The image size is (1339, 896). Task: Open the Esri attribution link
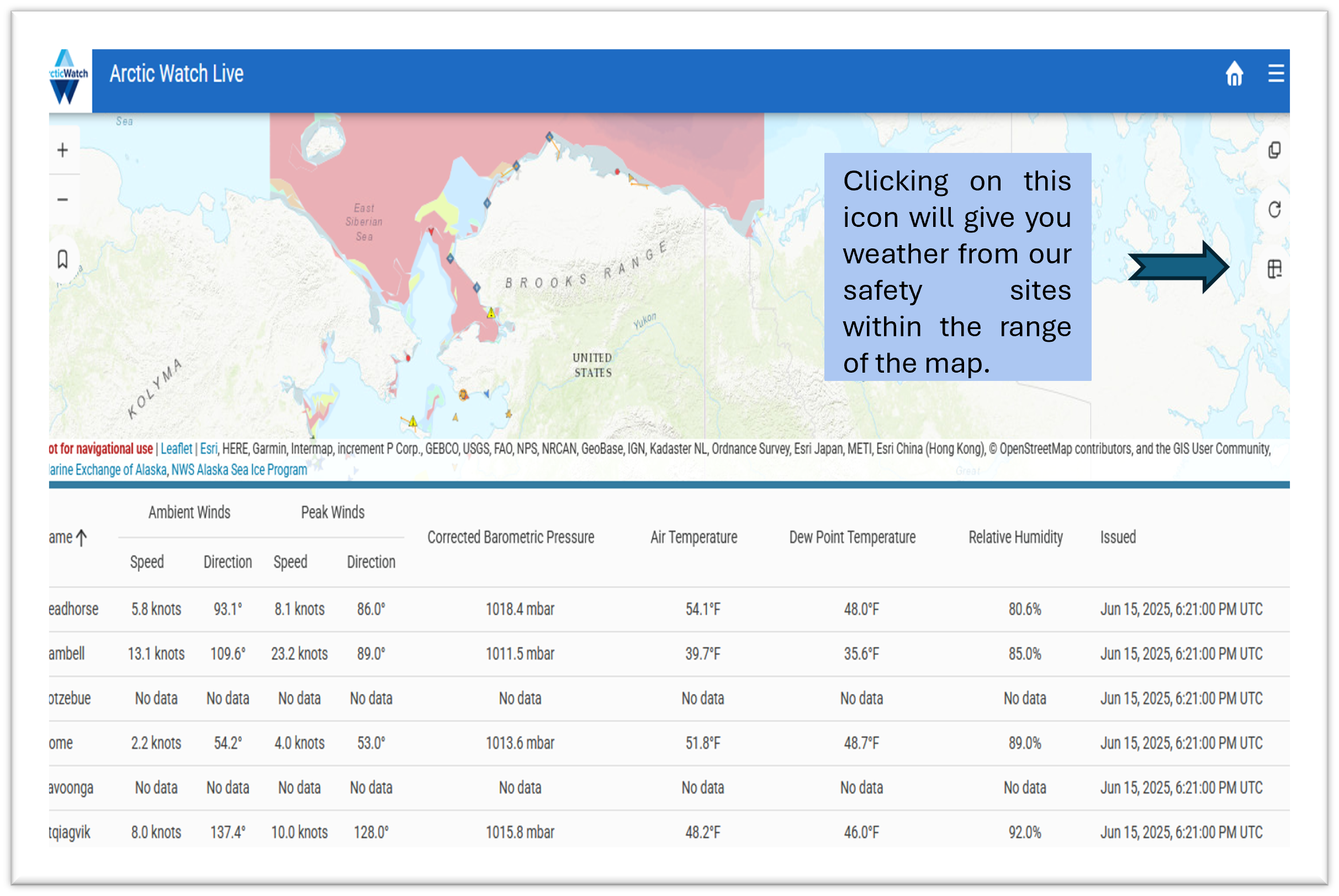(209, 449)
